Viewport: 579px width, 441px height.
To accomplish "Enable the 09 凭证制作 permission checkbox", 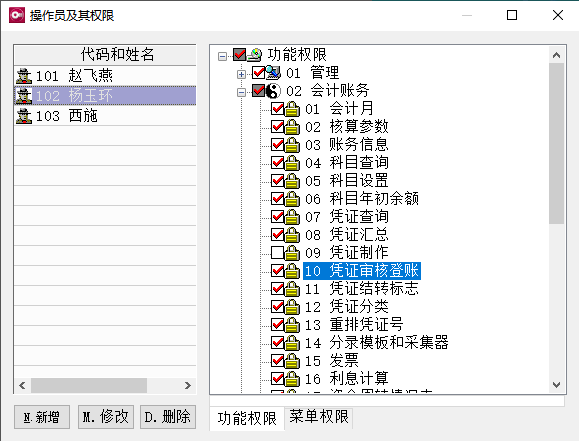I will (277, 253).
